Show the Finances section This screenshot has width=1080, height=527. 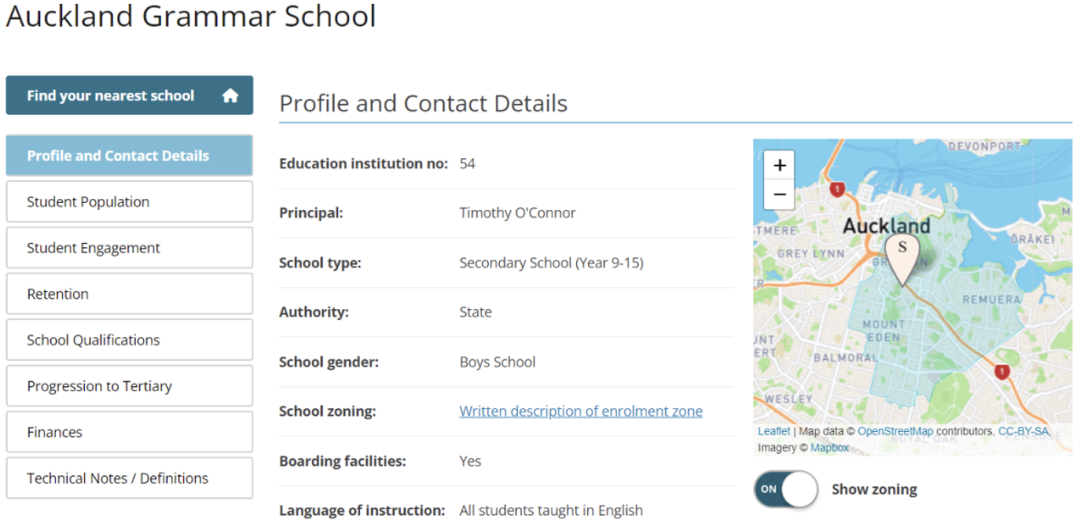(x=129, y=432)
